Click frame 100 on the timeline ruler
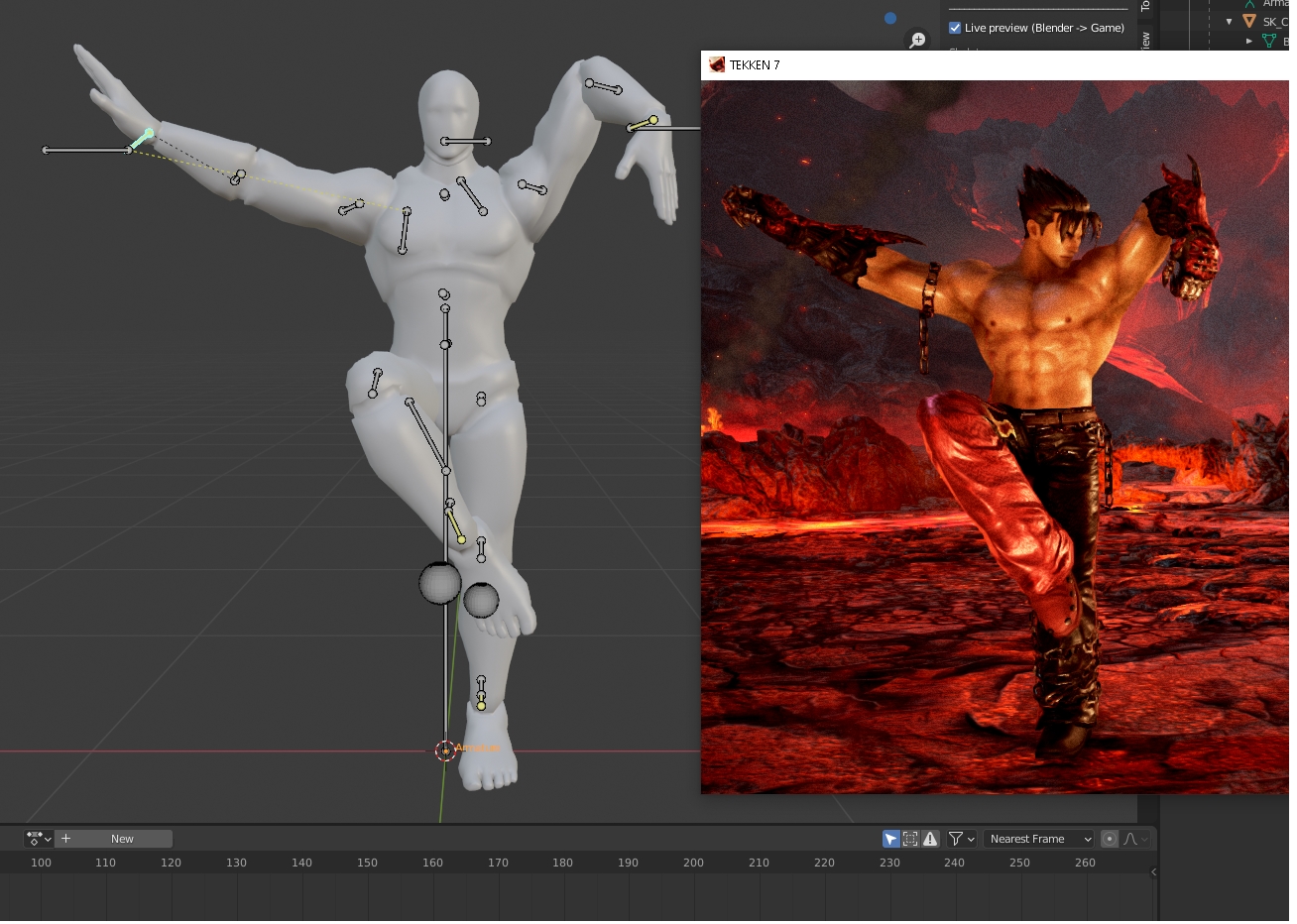The height and width of the screenshot is (924, 1297). click(41, 863)
